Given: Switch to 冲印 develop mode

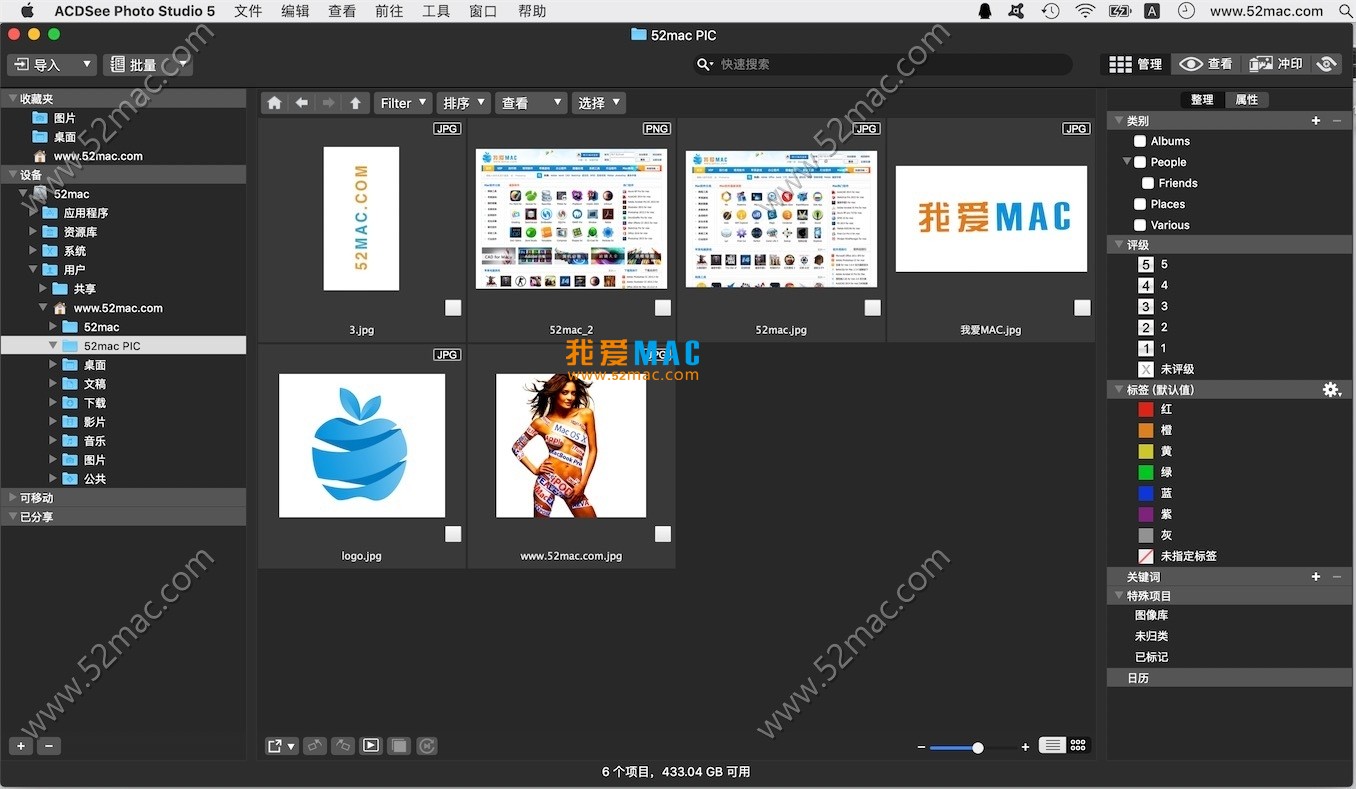Looking at the screenshot, I should point(1276,64).
